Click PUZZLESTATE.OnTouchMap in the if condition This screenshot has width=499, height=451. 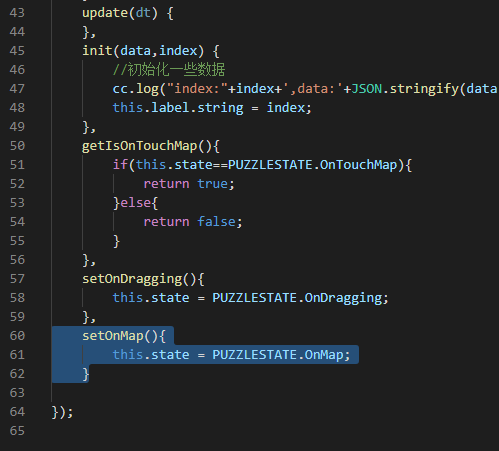312,165
